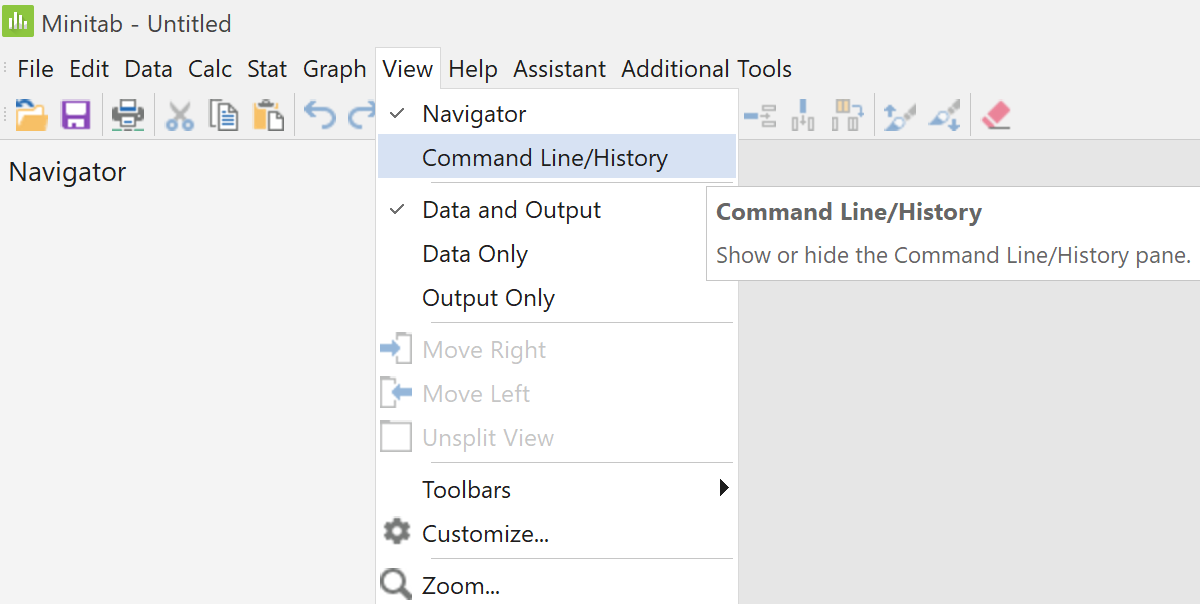
Task: Click the Move Columns toolbar icon
Action: [848, 115]
